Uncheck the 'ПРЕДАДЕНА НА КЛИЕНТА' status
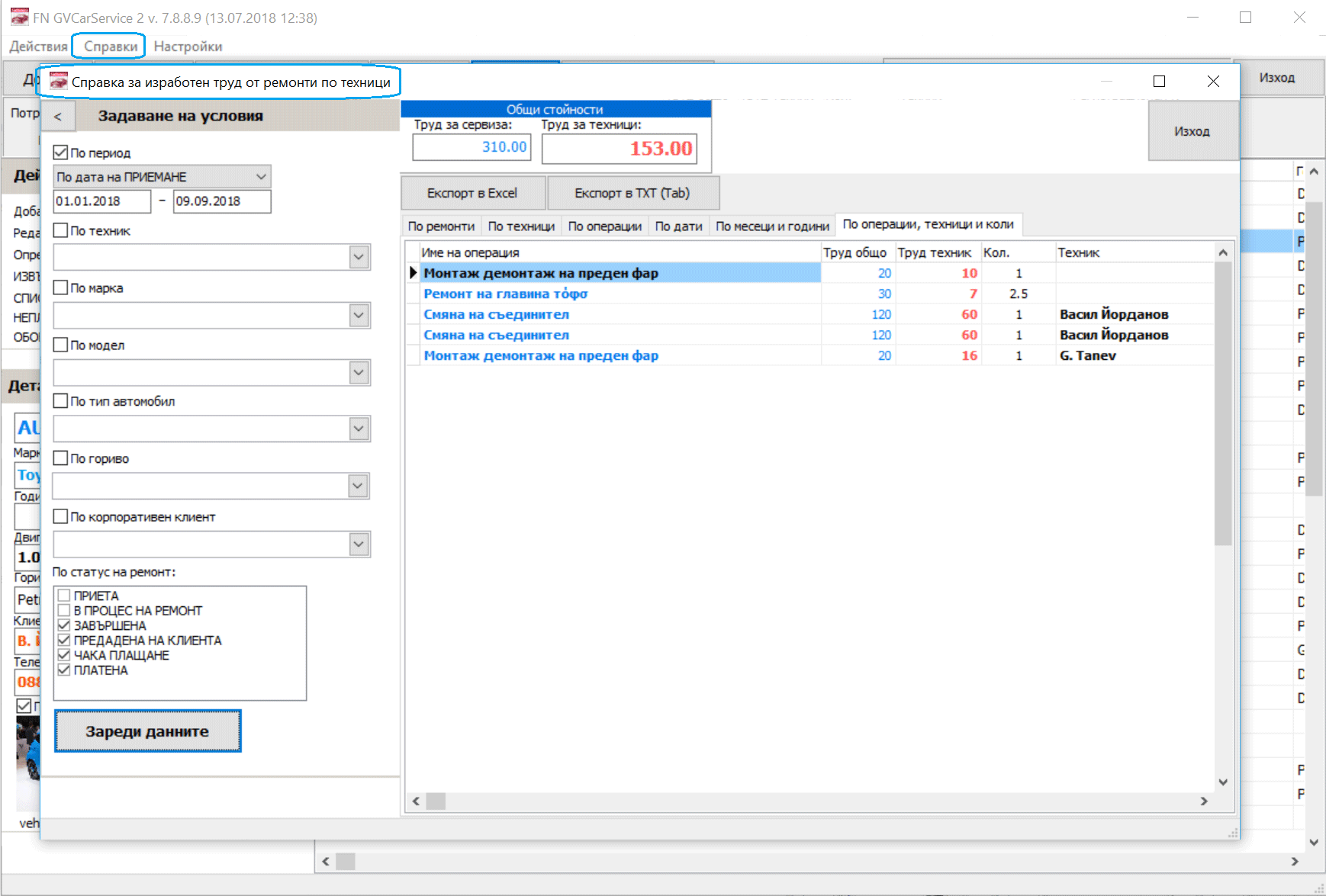 click(64, 640)
